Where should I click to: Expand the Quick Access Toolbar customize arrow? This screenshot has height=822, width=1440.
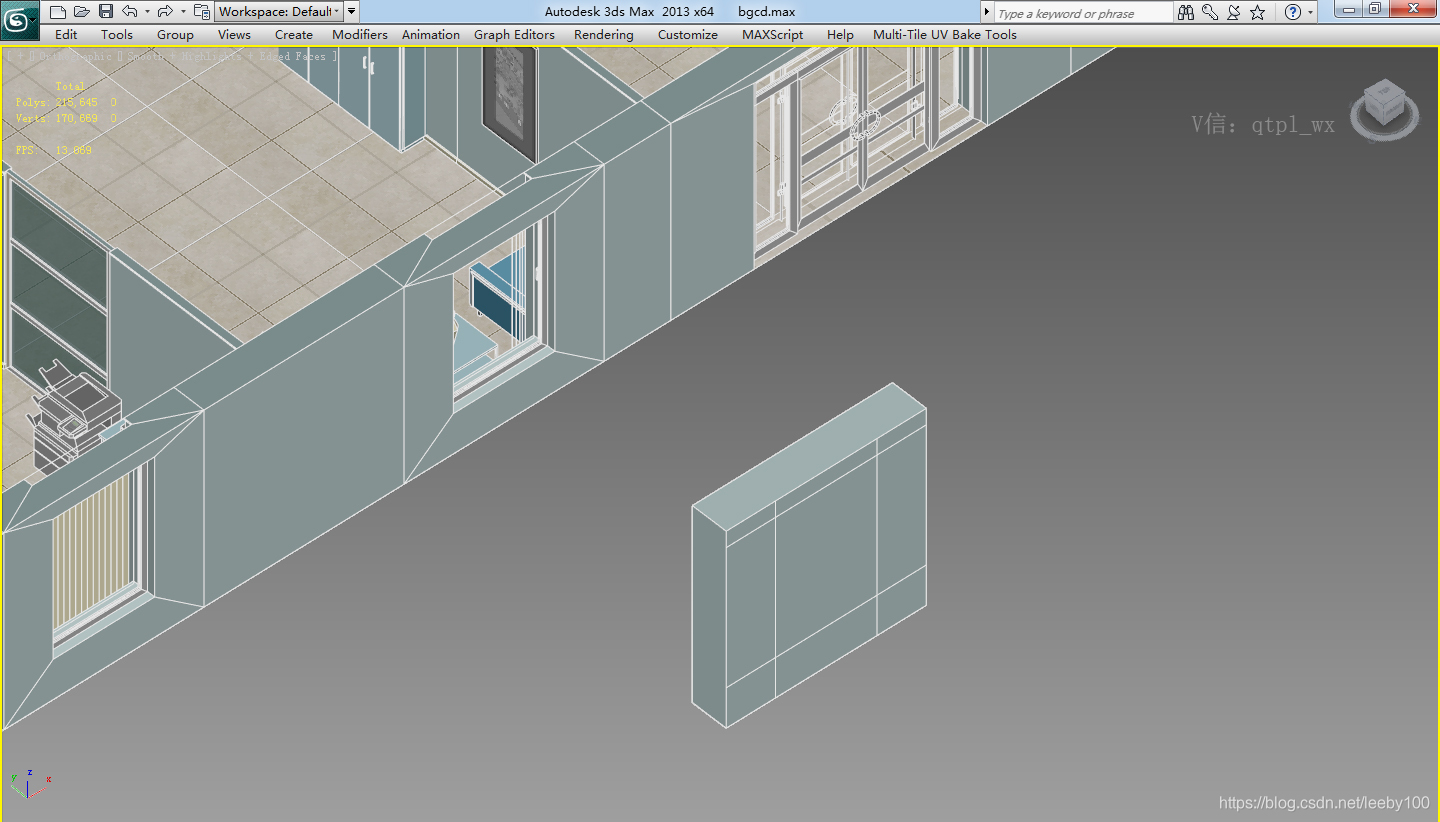352,12
